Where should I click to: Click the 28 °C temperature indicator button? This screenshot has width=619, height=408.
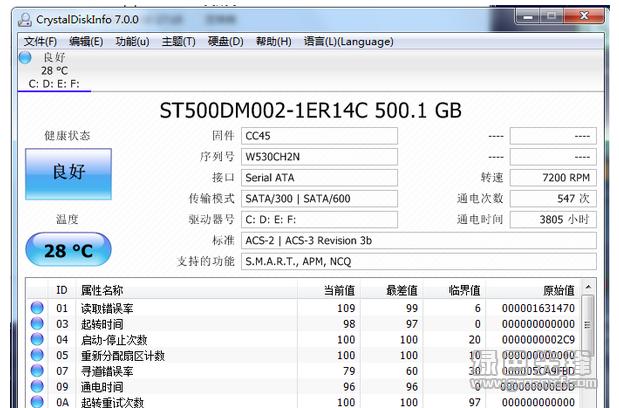[68, 249]
